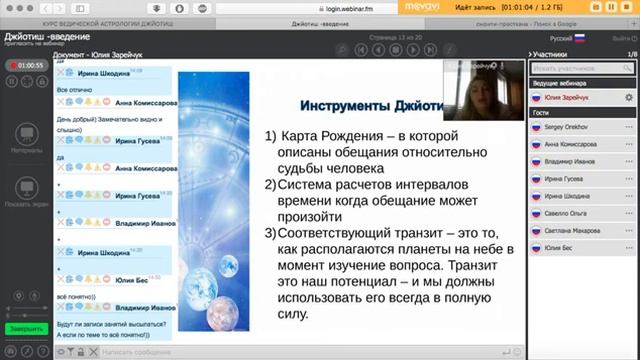Open options menu for Светлана Макарова

(x=629, y=231)
